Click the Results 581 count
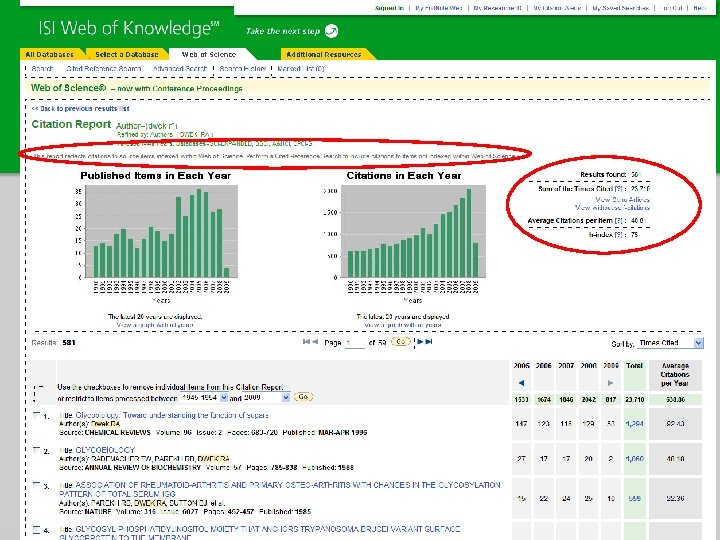This screenshot has width=720, height=540. click(53, 343)
